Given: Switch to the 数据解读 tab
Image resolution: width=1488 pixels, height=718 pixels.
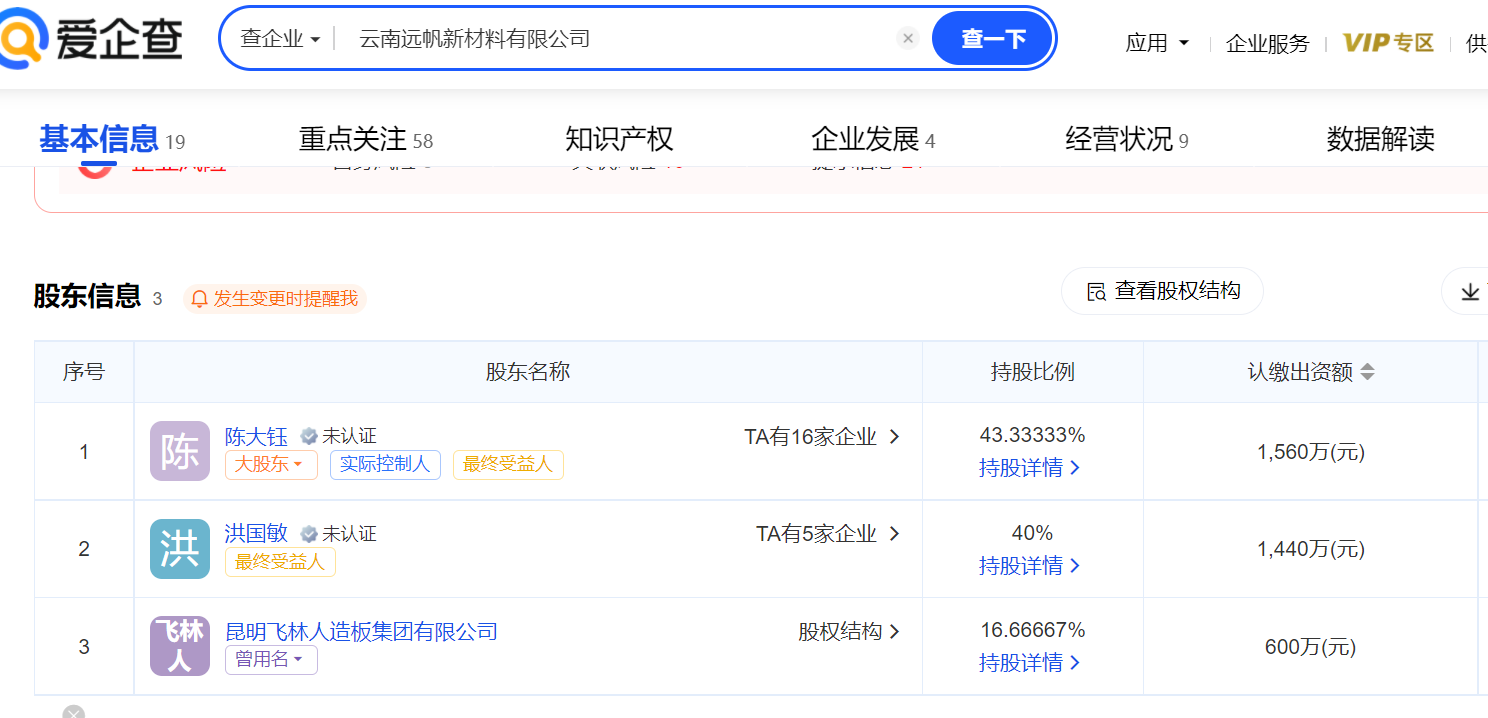Looking at the screenshot, I should pyautogui.click(x=1380, y=139).
